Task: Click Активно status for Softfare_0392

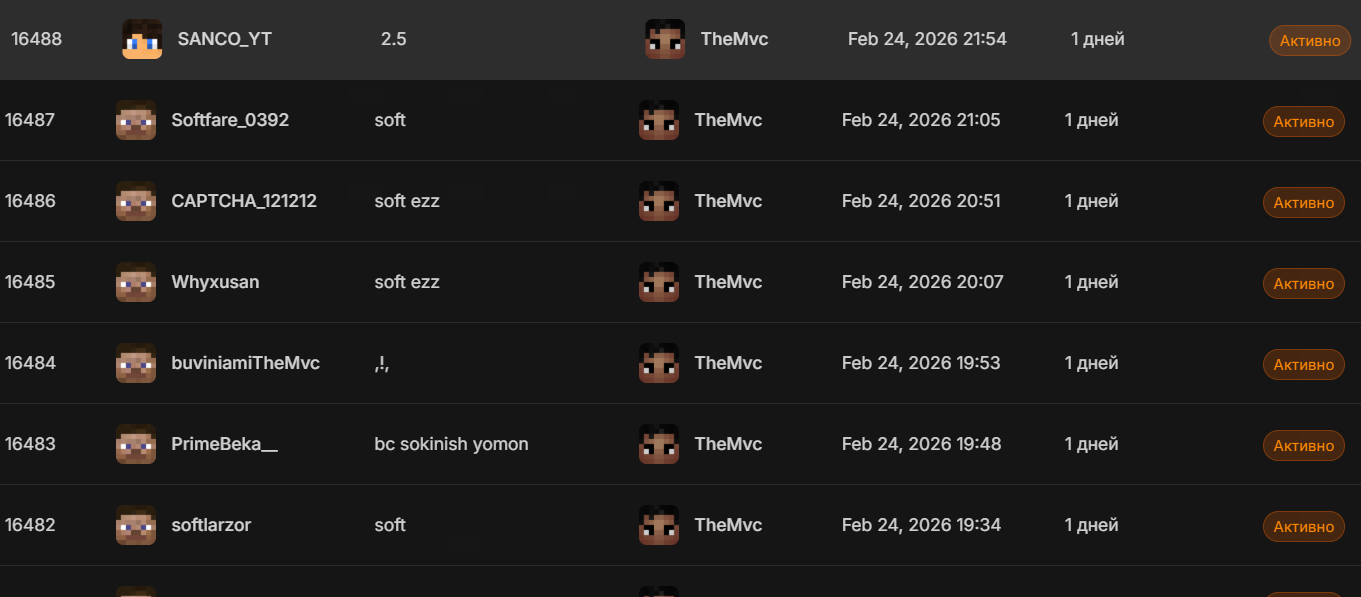Action: [x=1303, y=122]
